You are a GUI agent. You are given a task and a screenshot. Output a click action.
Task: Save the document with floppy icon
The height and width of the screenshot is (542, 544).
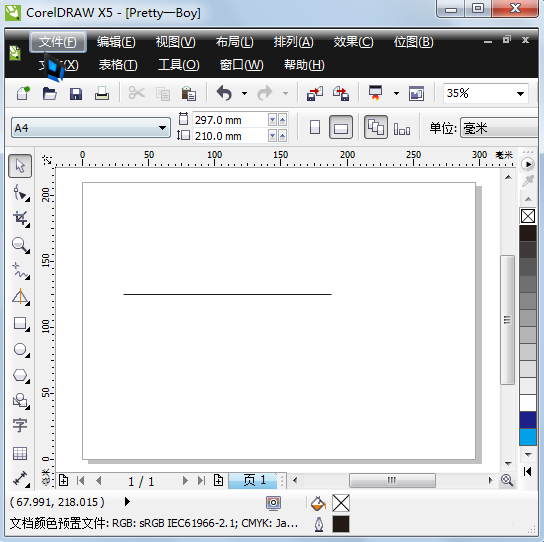(x=76, y=93)
